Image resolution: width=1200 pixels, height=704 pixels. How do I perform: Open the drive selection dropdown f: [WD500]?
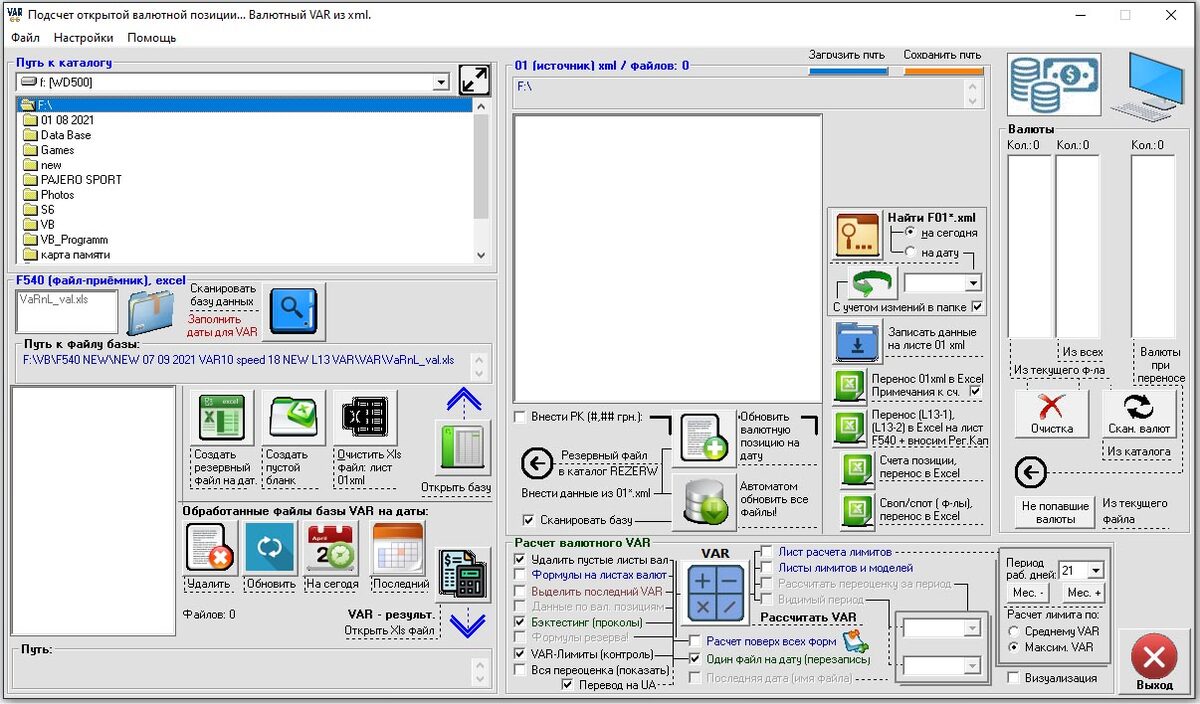(442, 82)
